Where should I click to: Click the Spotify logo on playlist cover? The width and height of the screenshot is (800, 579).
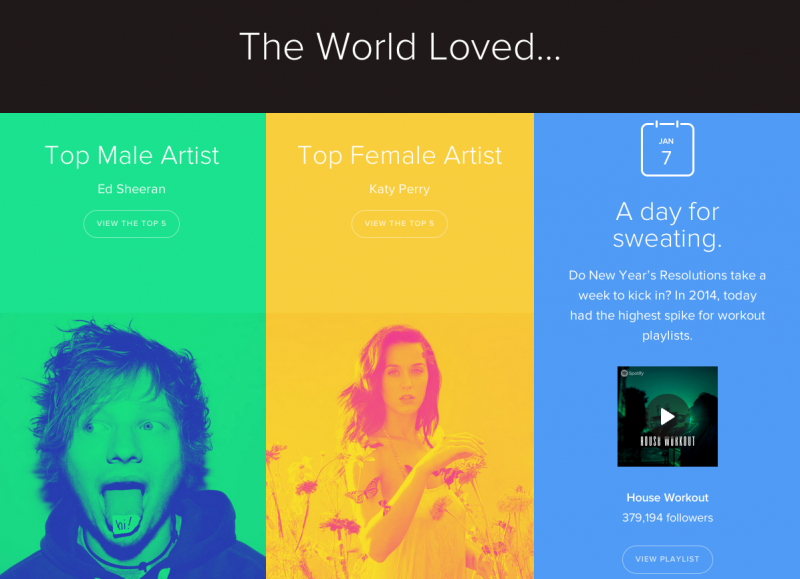[x=632, y=373]
